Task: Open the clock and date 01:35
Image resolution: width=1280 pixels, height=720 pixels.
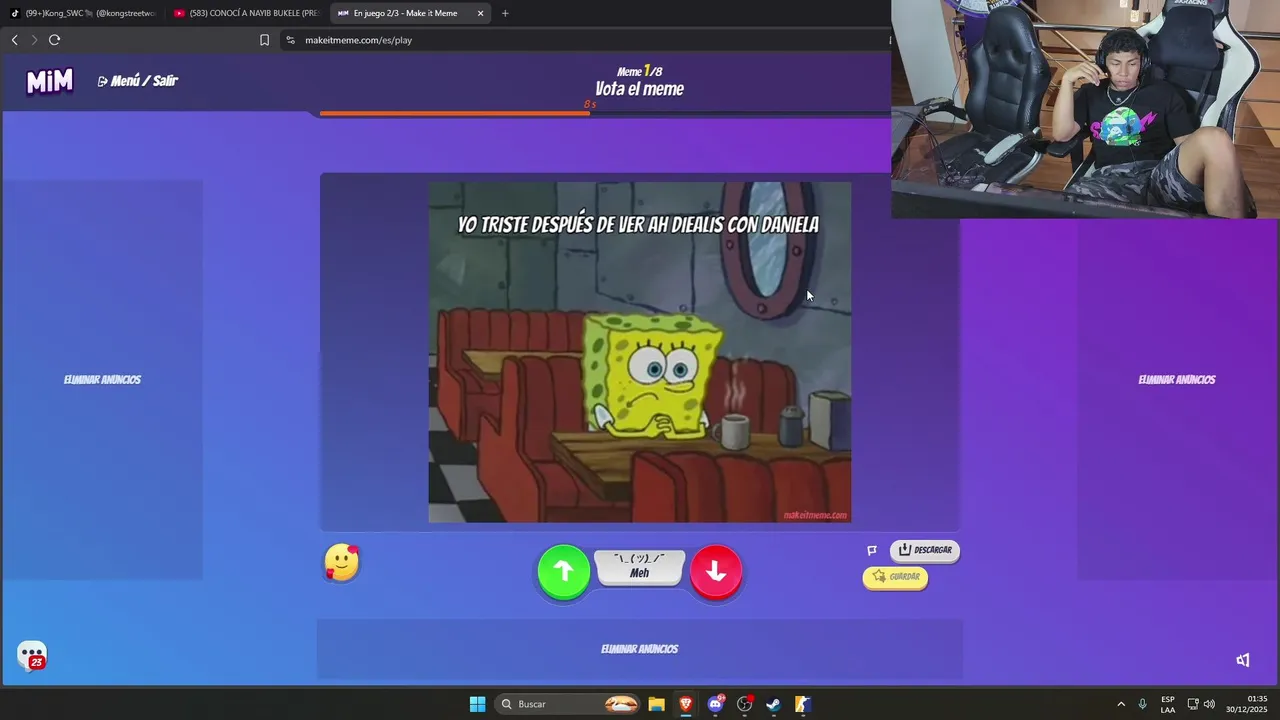Action: (x=1248, y=704)
